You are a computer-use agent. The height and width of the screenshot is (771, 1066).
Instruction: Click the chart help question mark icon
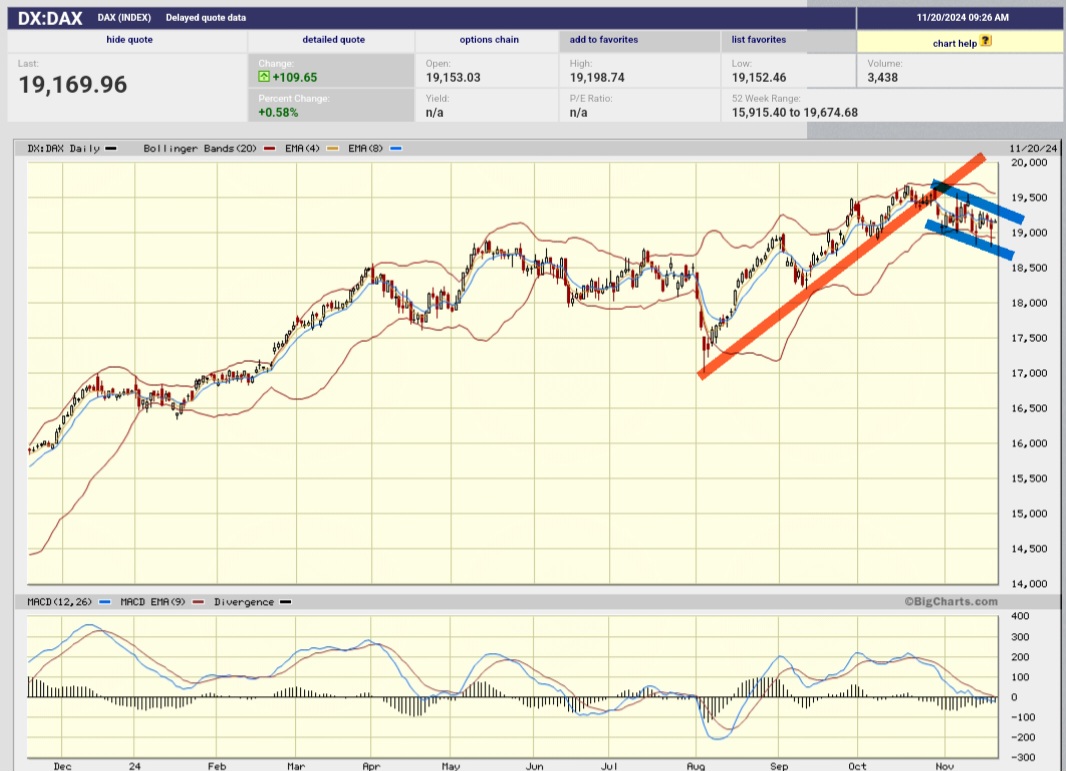click(986, 41)
